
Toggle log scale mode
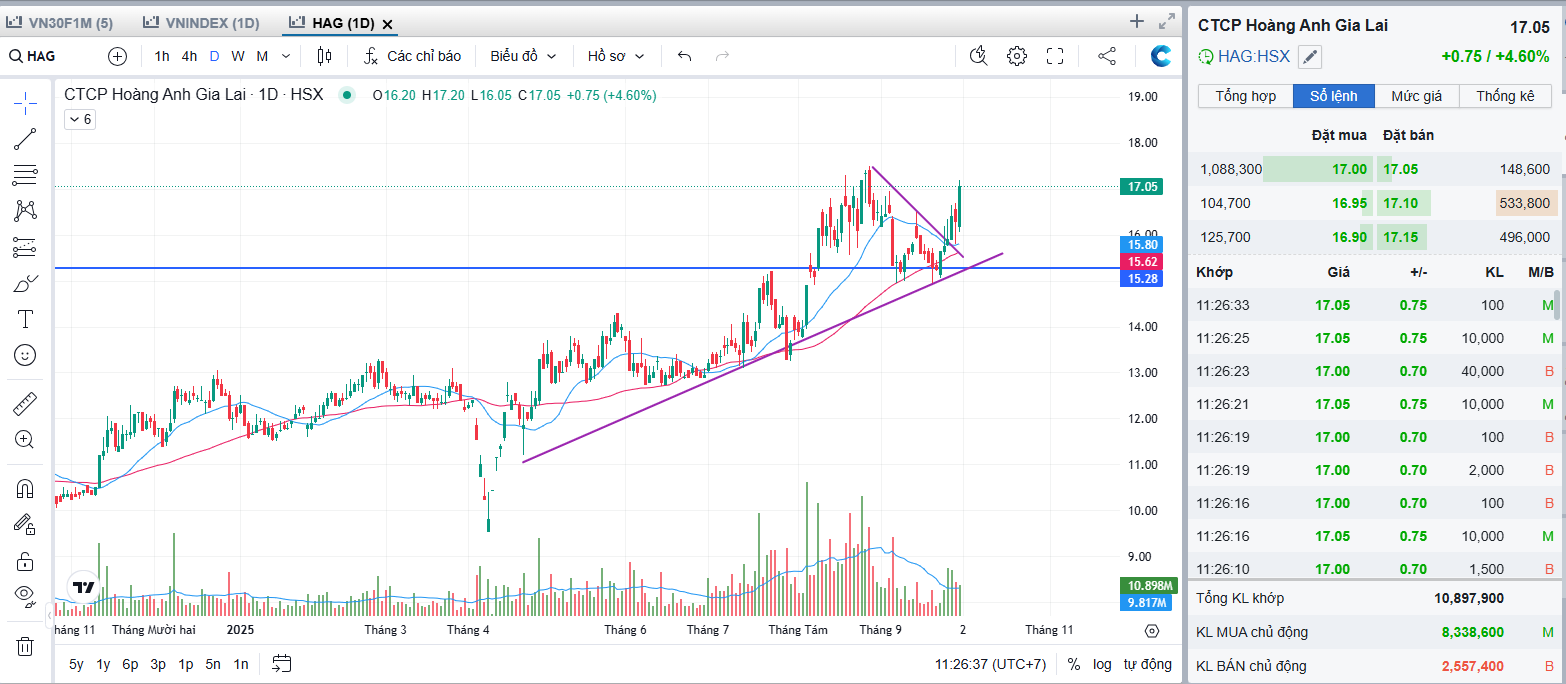pyautogui.click(x=1102, y=664)
